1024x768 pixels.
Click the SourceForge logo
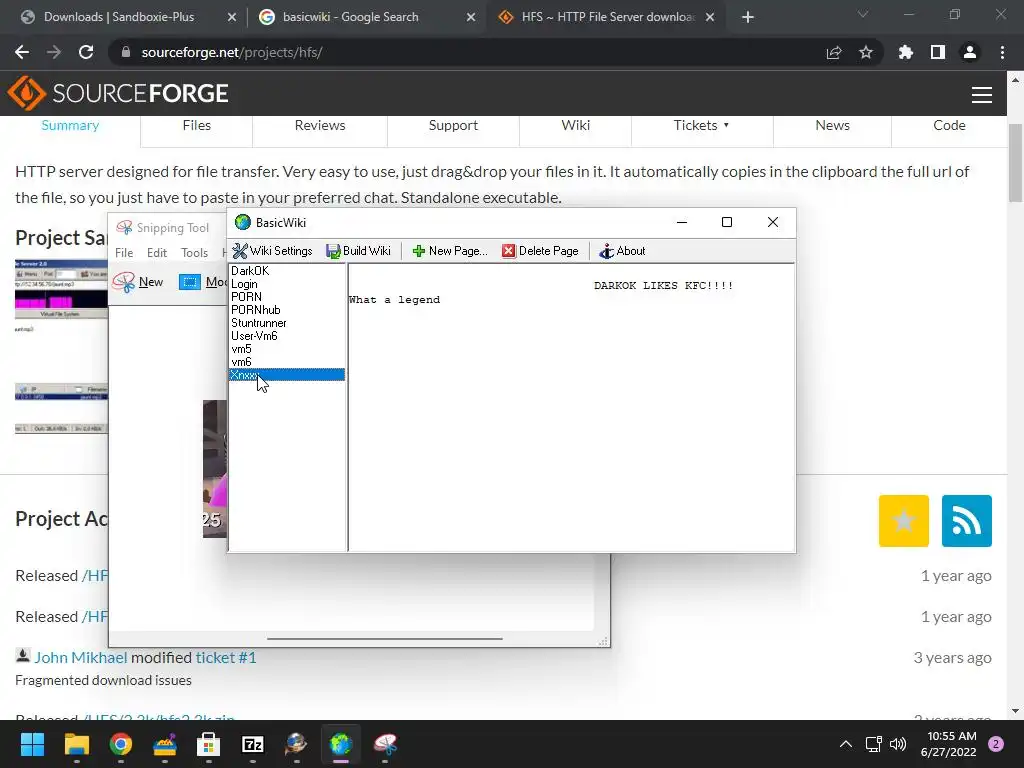tap(118, 93)
